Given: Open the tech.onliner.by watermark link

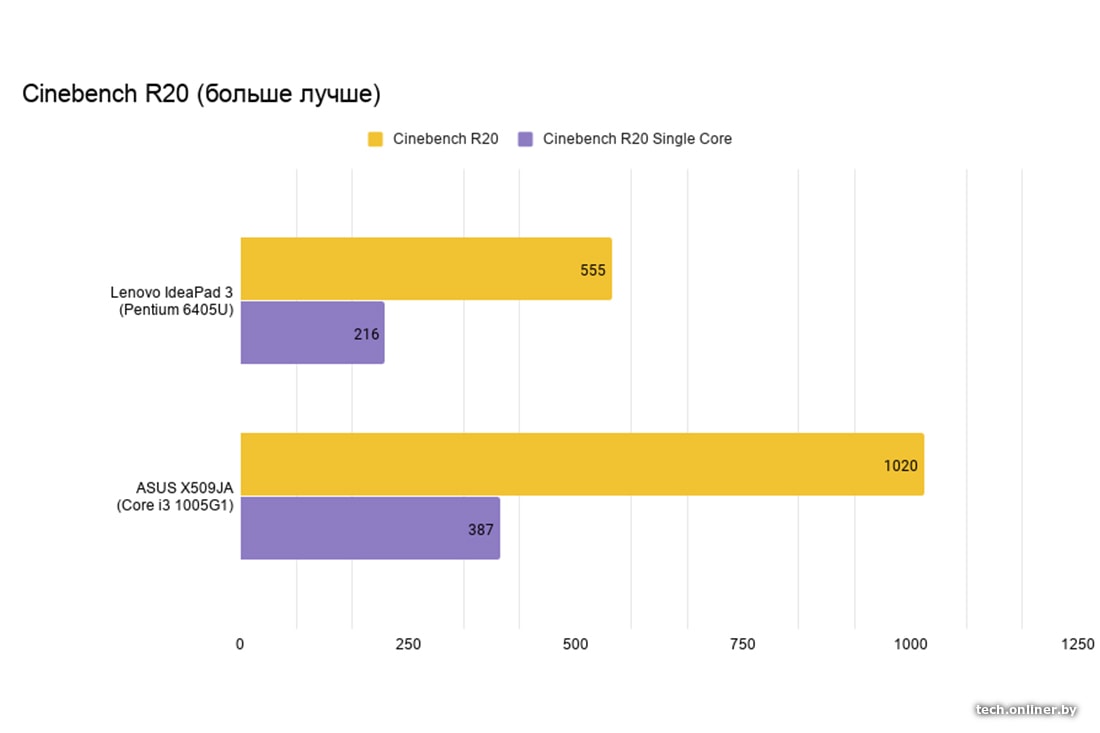Looking at the screenshot, I should (1026, 709).
